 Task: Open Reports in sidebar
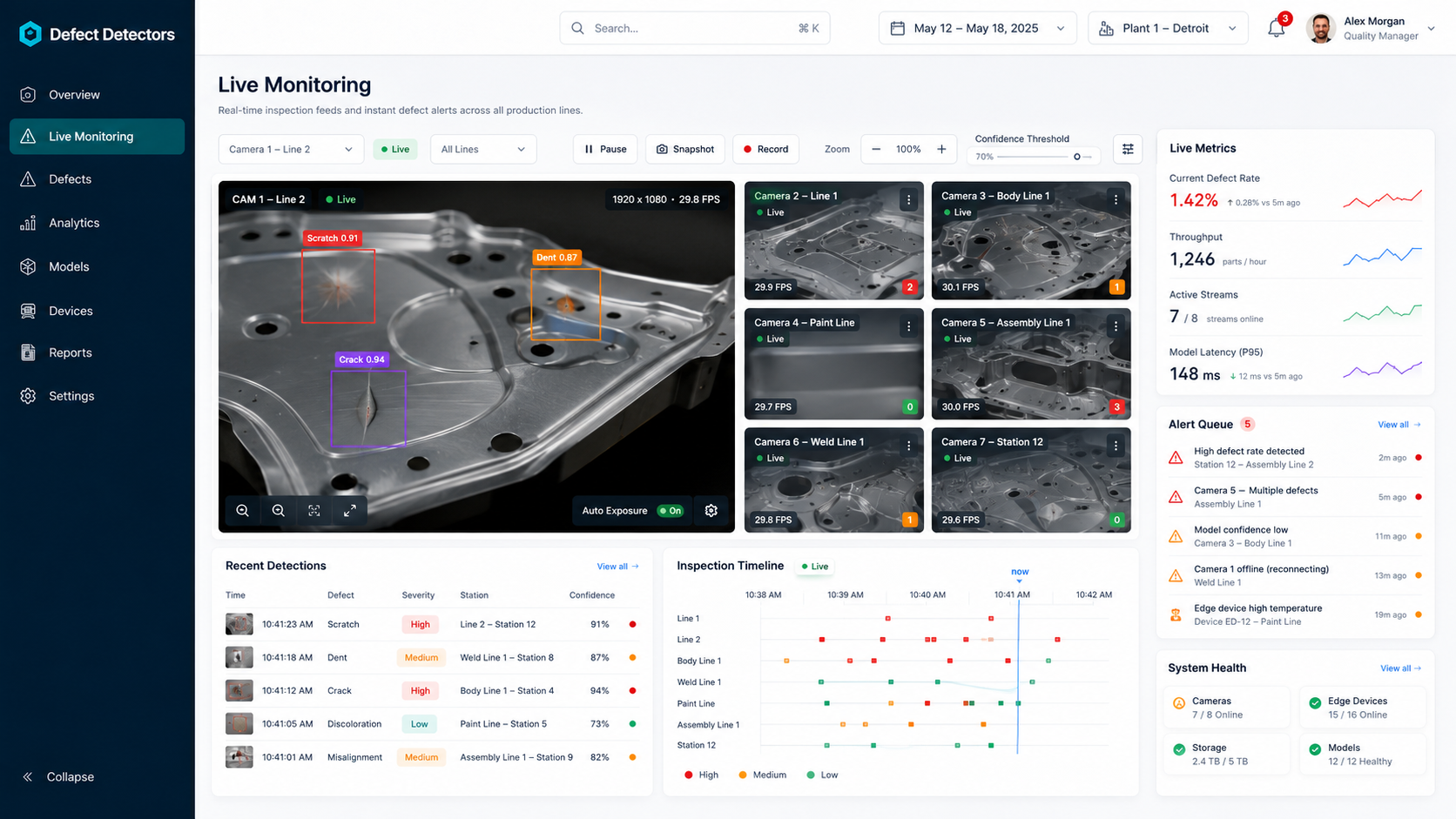click(97, 352)
